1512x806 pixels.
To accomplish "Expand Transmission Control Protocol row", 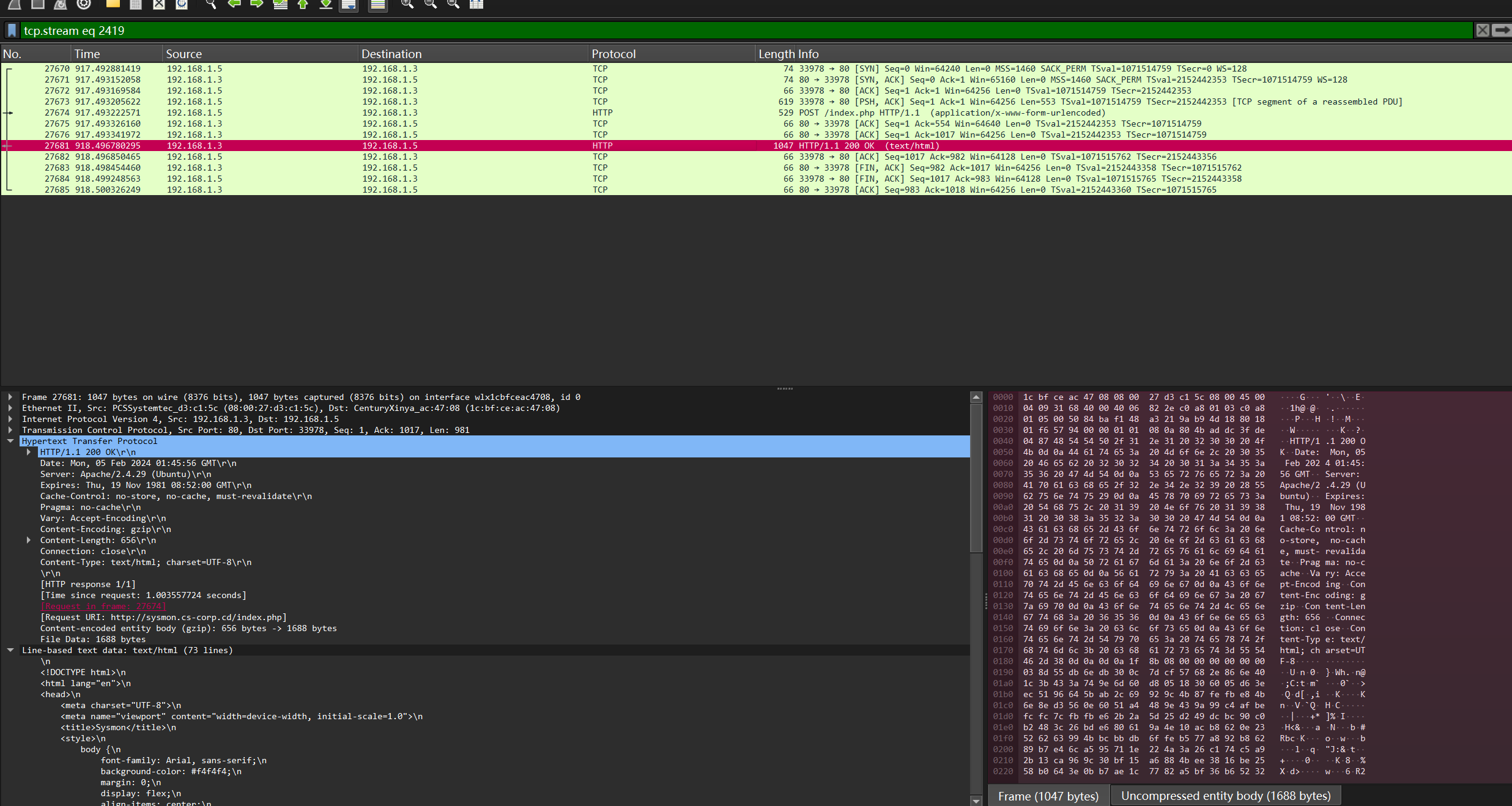I will [10, 430].
